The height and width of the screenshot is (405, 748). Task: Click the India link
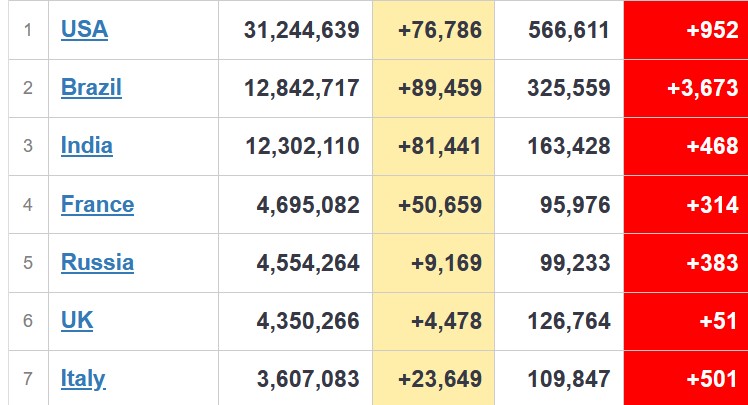[87, 146]
